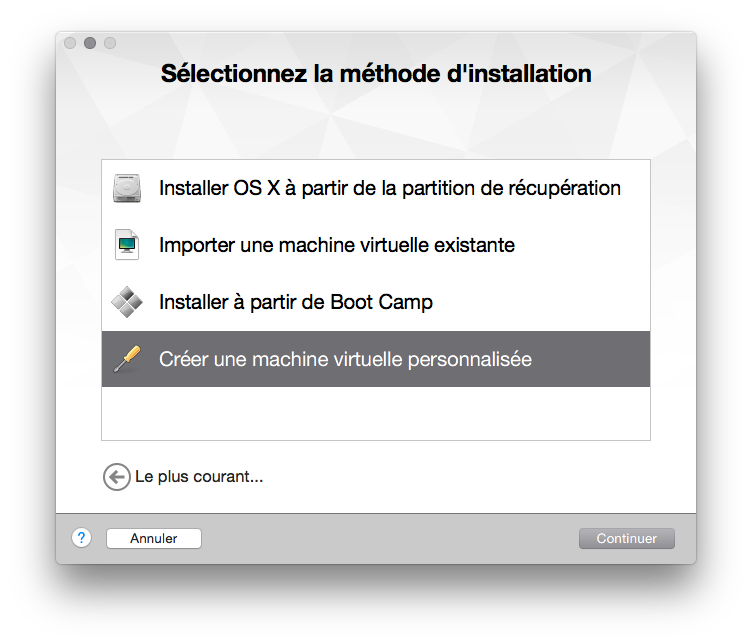
Task: Click the word personnalisée in highlighted row
Action: tap(470, 360)
